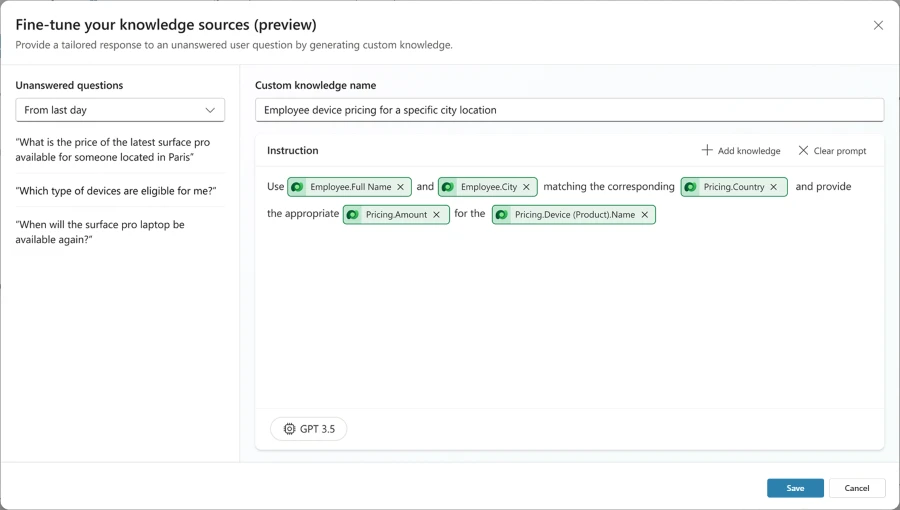Close the Fine-tune knowledge sources dialog

tap(878, 25)
